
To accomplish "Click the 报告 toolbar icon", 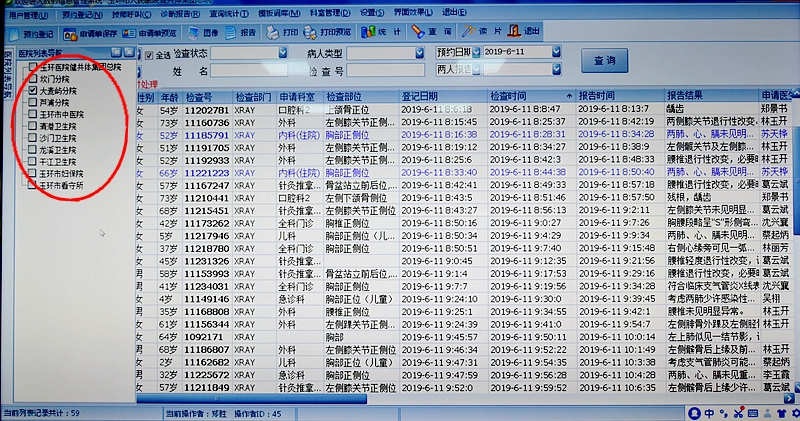I will click(x=238, y=33).
